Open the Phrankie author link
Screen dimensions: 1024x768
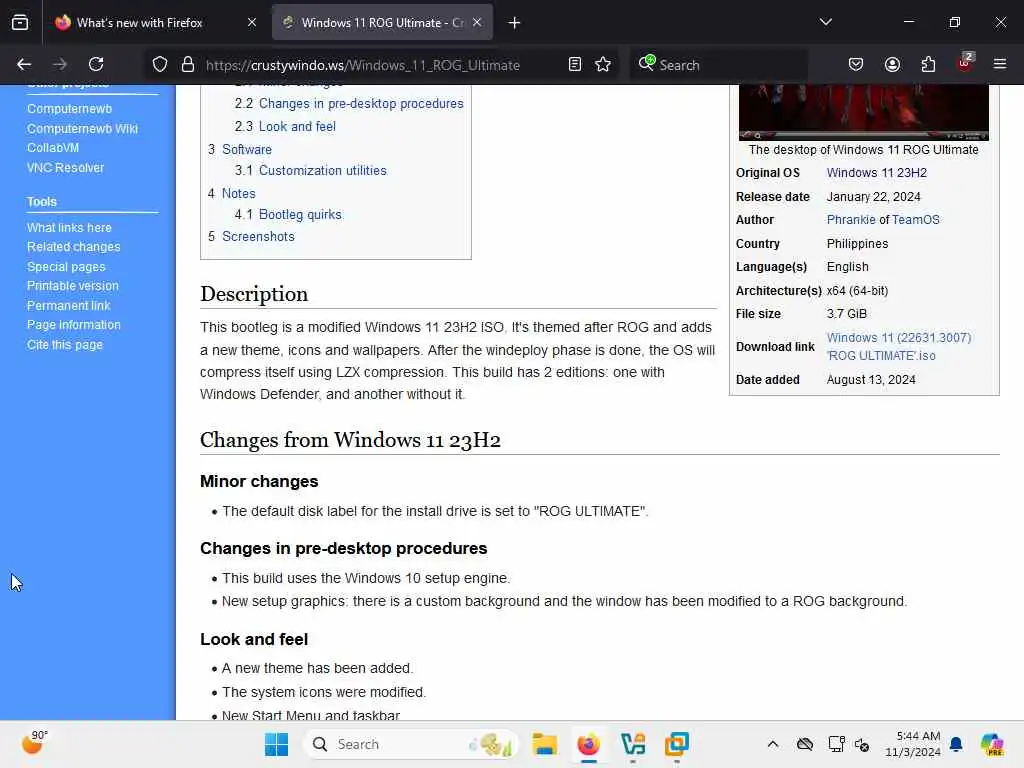coord(851,219)
